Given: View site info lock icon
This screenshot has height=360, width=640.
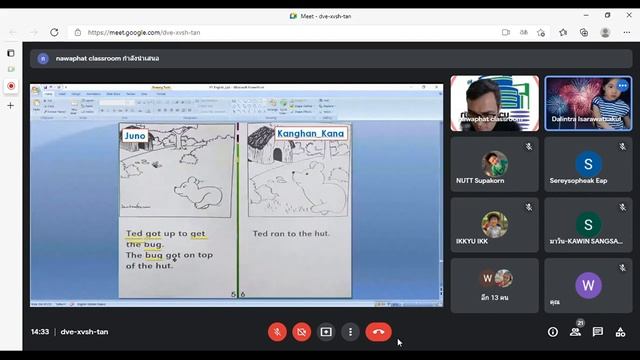Looking at the screenshot, I should point(78,32).
